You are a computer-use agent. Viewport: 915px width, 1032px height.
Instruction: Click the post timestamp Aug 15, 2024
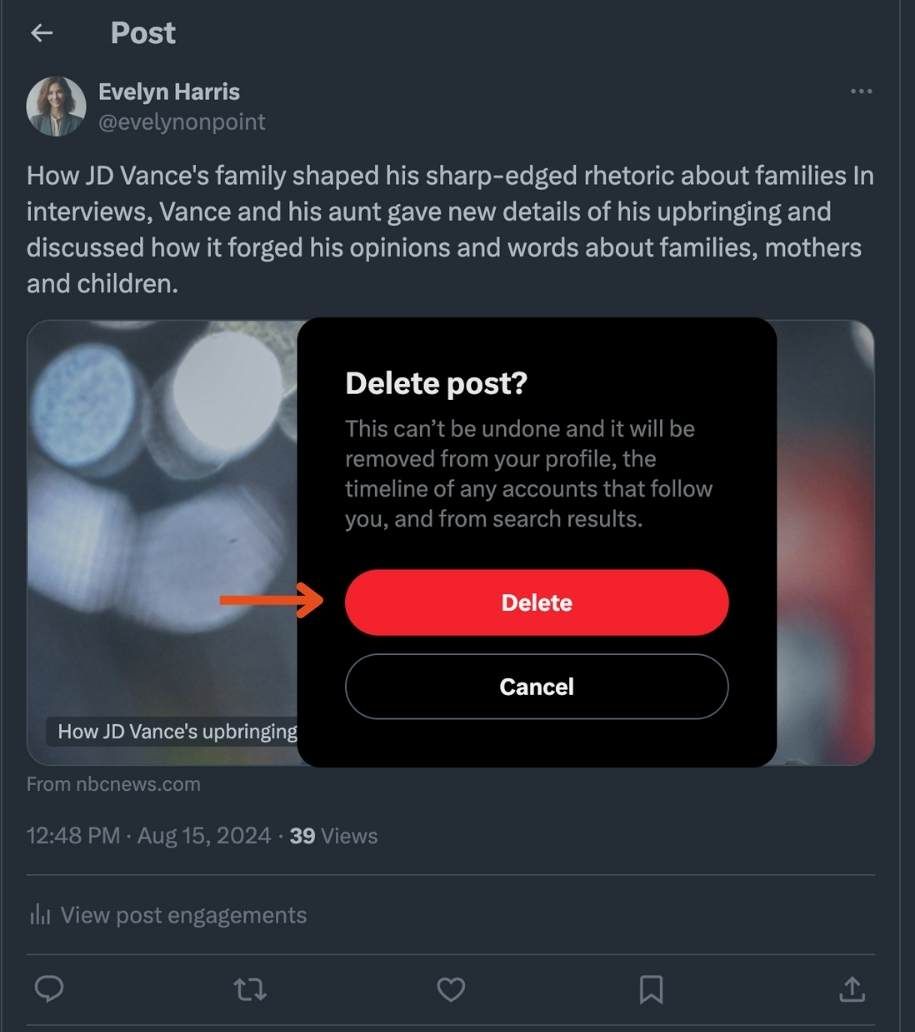tap(205, 835)
